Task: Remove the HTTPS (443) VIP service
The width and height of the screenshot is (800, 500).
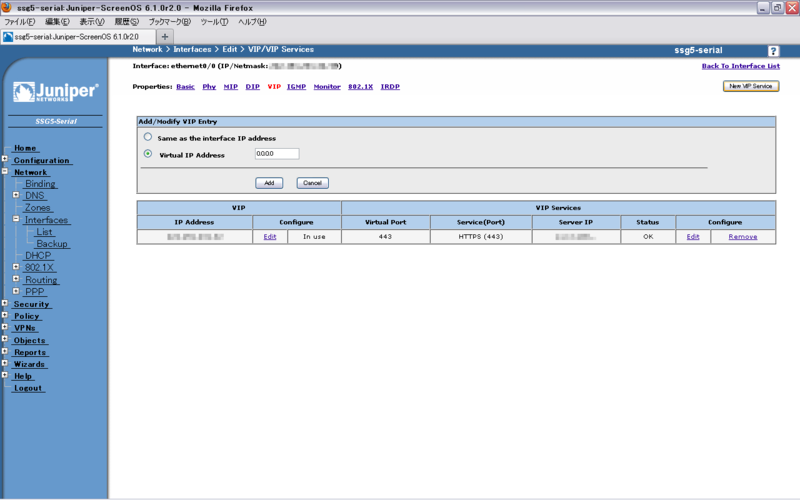Action: pyautogui.click(x=743, y=237)
